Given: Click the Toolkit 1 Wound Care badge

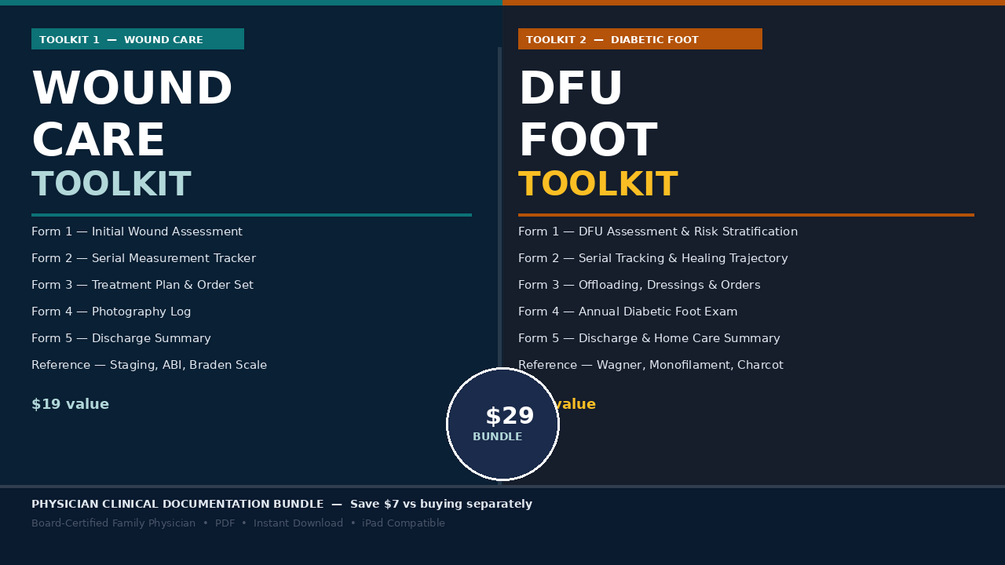Looking at the screenshot, I should tap(137, 39).
